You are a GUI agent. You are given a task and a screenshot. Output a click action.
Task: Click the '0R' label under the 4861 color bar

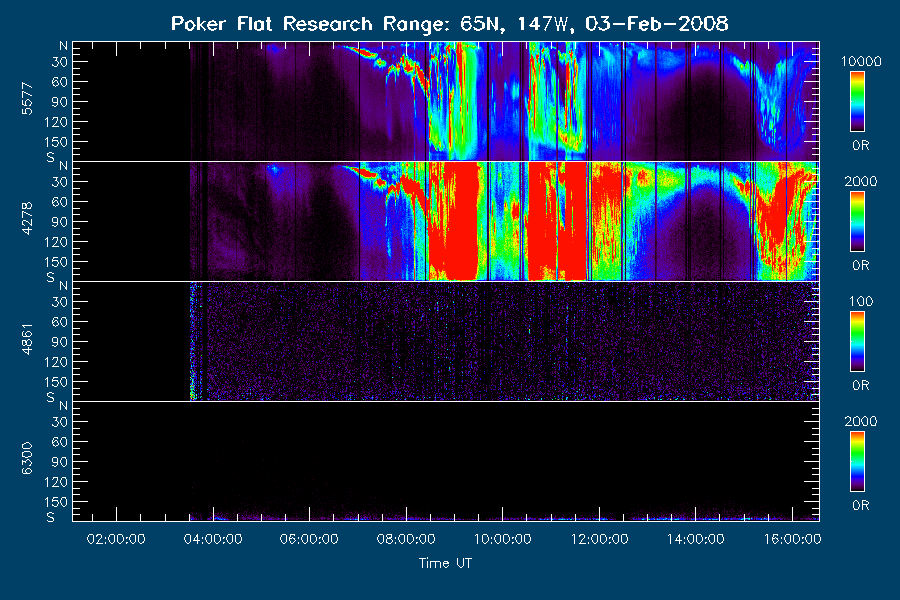point(861,386)
